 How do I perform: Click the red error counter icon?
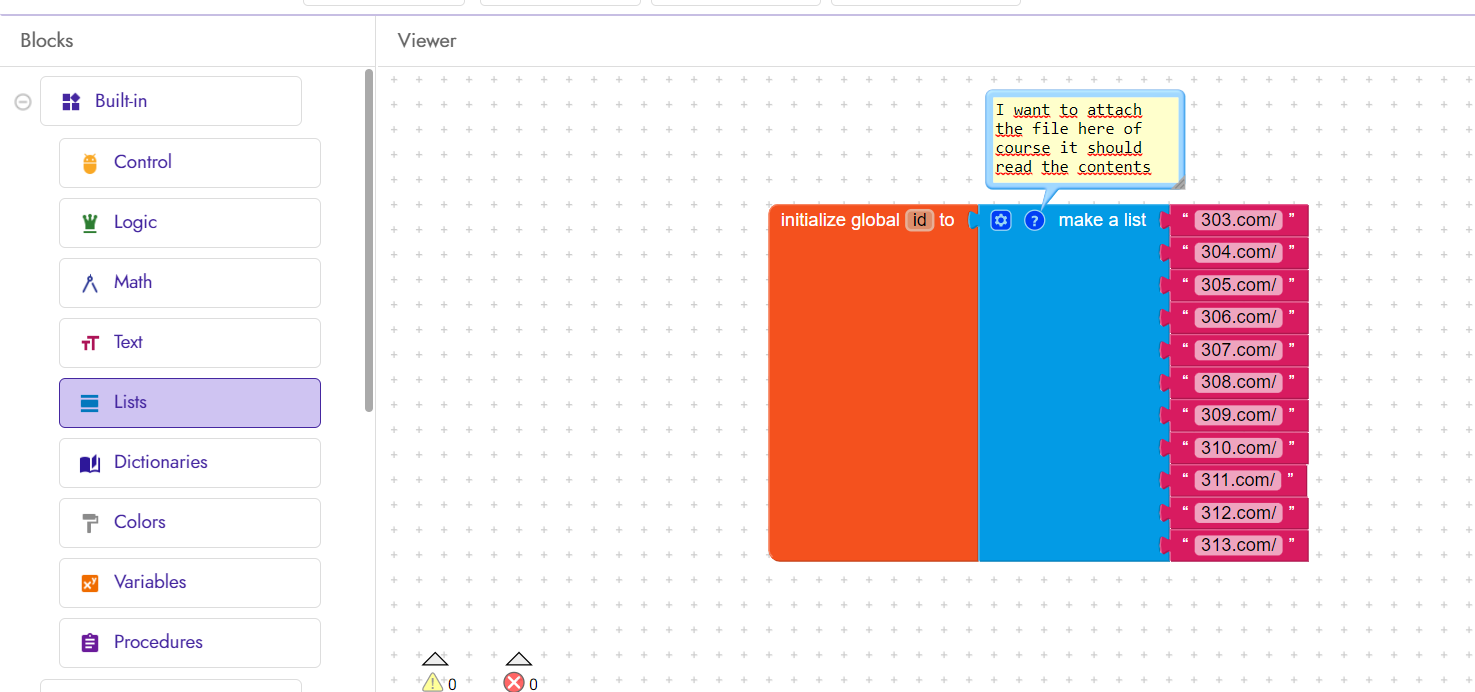[514, 683]
